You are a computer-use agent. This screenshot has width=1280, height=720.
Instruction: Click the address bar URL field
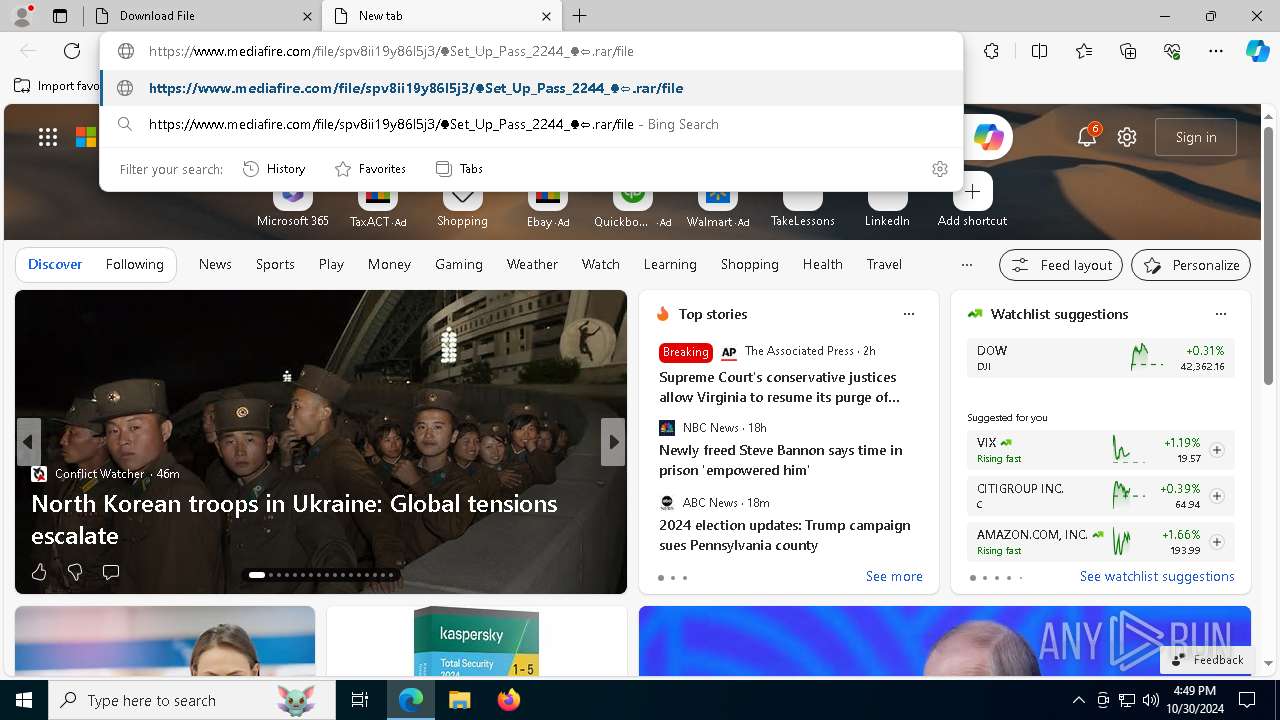pos(532,51)
